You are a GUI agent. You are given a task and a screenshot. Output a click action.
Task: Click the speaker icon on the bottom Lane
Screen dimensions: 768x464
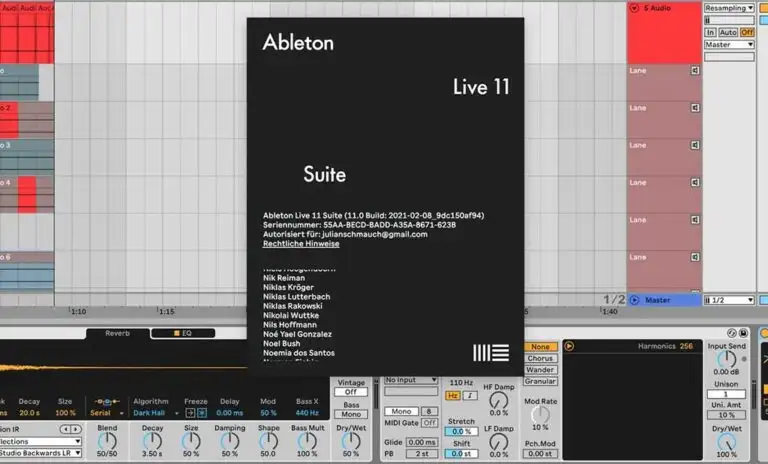[x=695, y=257]
